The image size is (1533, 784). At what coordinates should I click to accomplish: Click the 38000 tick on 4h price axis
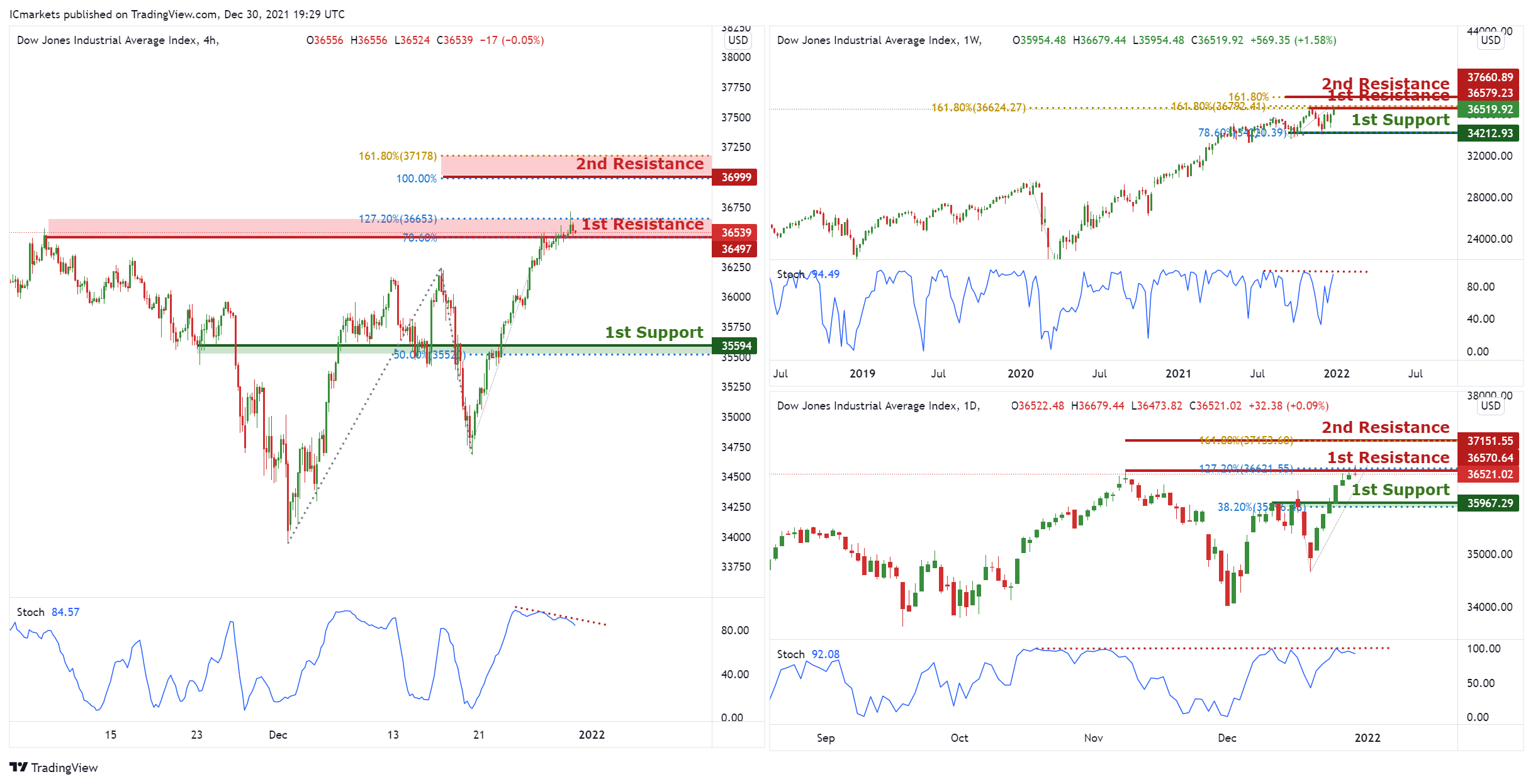pyautogui.click(x=736, y=57)
